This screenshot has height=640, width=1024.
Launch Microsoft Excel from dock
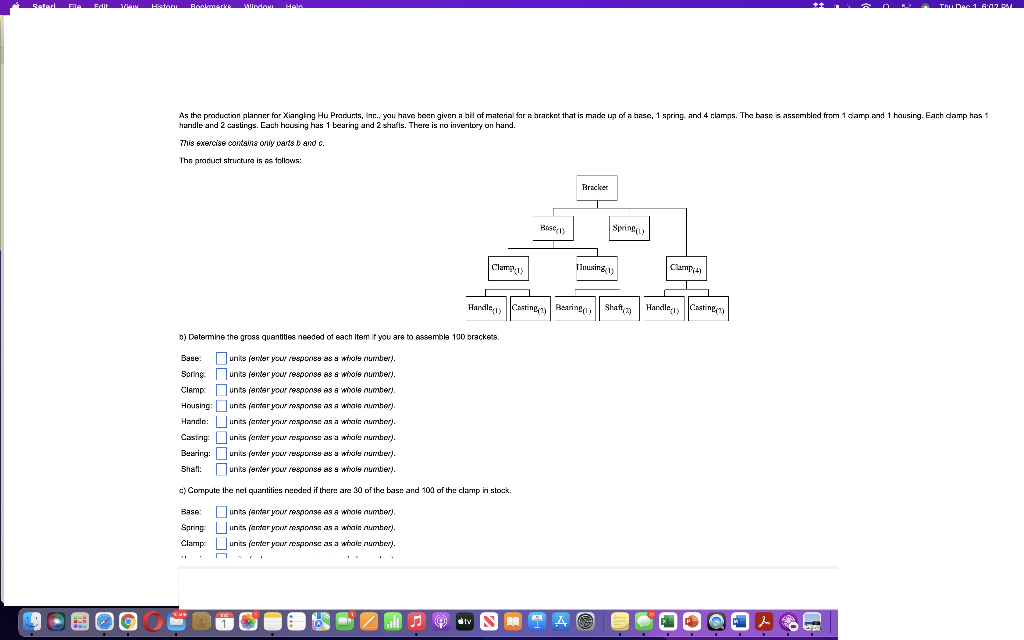[x=667, y=622]
